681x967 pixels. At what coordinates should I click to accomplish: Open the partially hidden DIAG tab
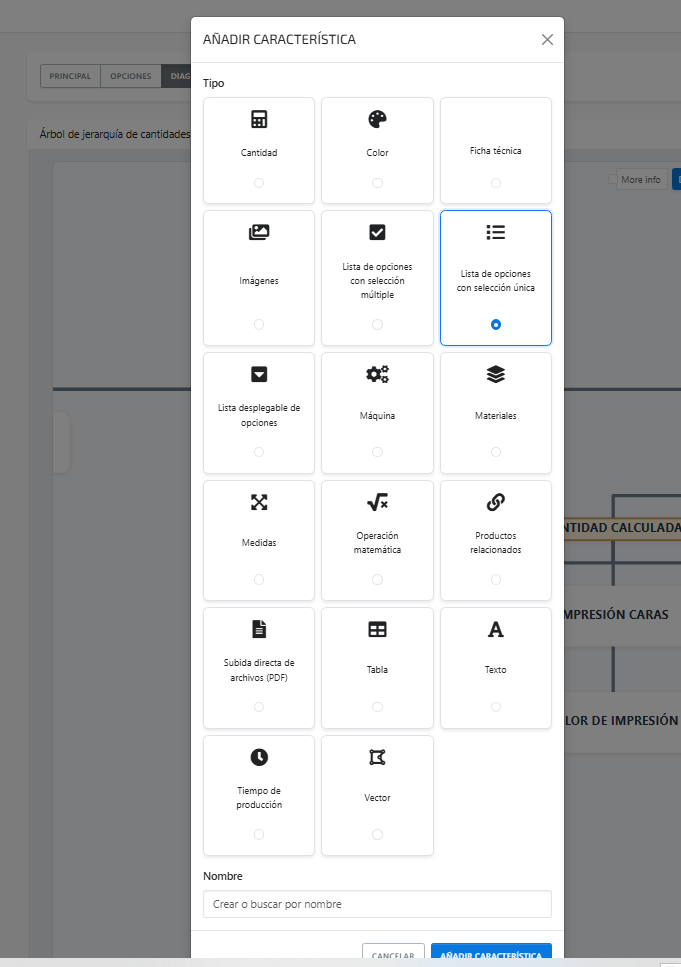(176, 76)
